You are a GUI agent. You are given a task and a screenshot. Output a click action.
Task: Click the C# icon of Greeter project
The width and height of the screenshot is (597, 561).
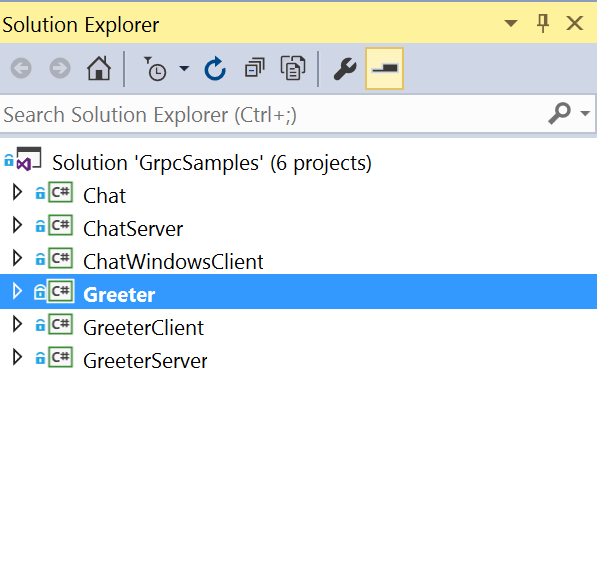pos(60,292)
